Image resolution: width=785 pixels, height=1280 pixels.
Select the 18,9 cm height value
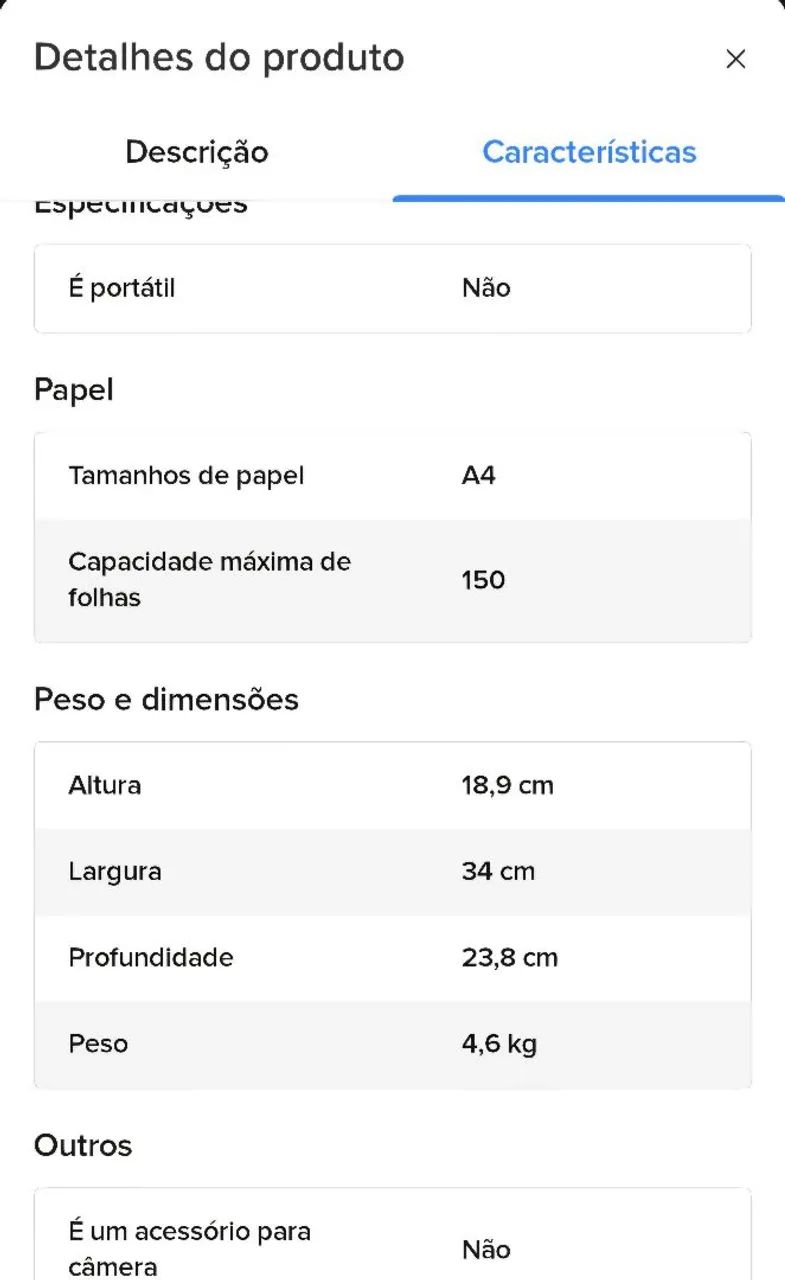507,786
